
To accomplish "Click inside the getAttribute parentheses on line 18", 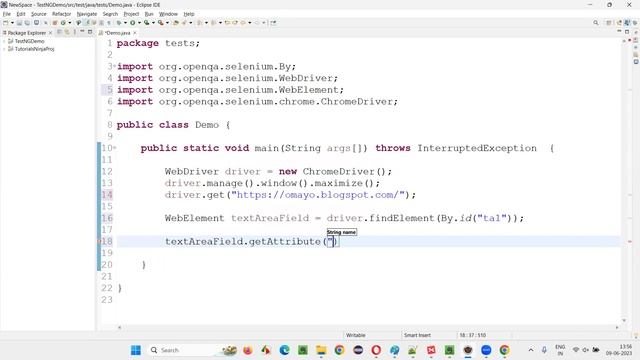I will 332,242.
